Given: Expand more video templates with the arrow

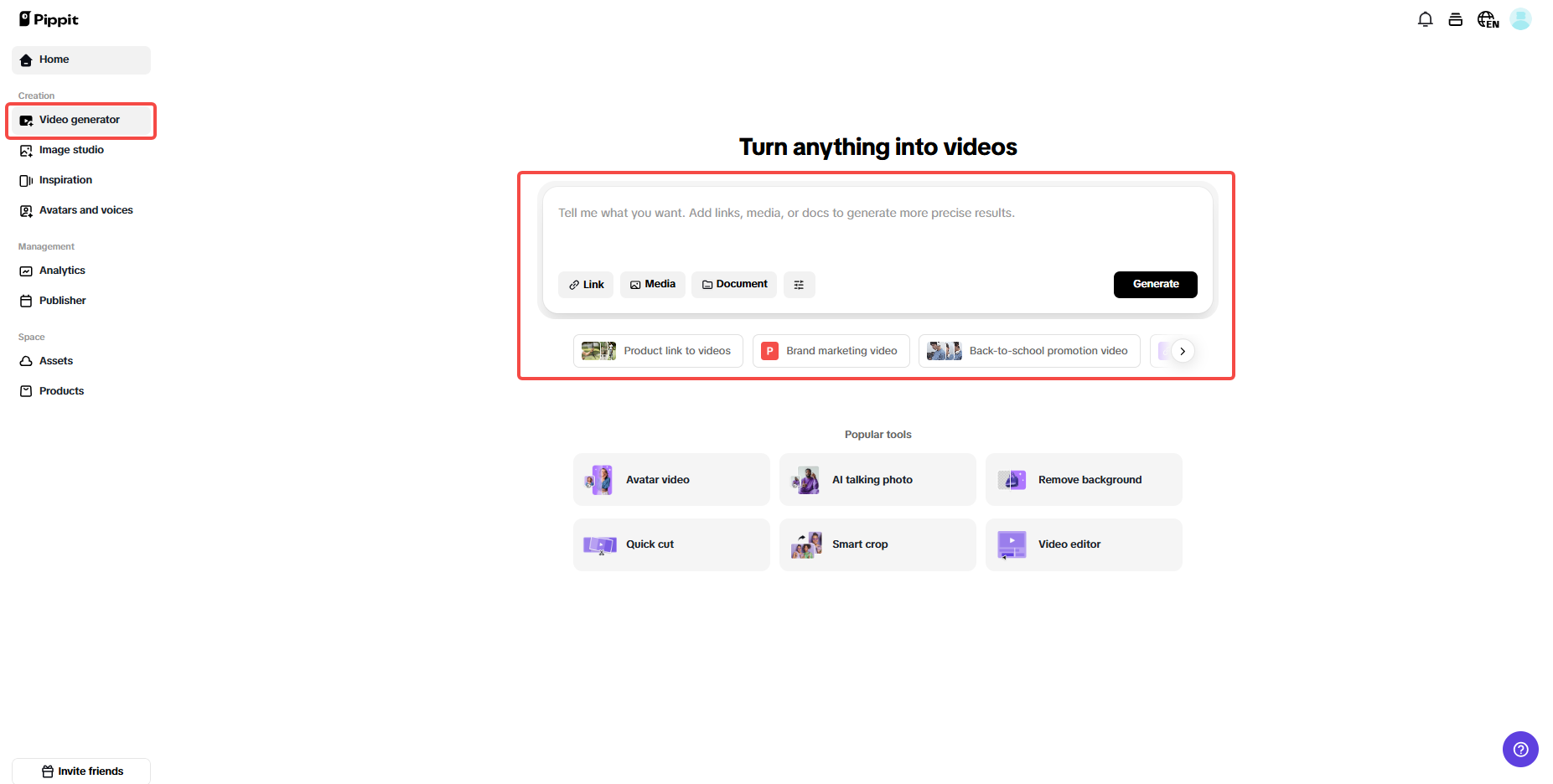Looking at the screenshot, I should (x=1183, y=351).
